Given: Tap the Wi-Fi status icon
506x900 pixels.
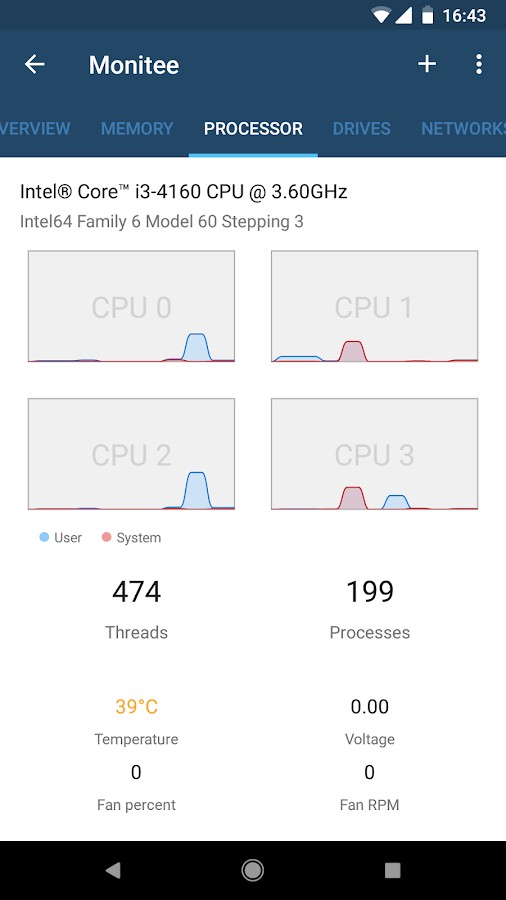Looking at the screenshot, I should click(380, 15).
